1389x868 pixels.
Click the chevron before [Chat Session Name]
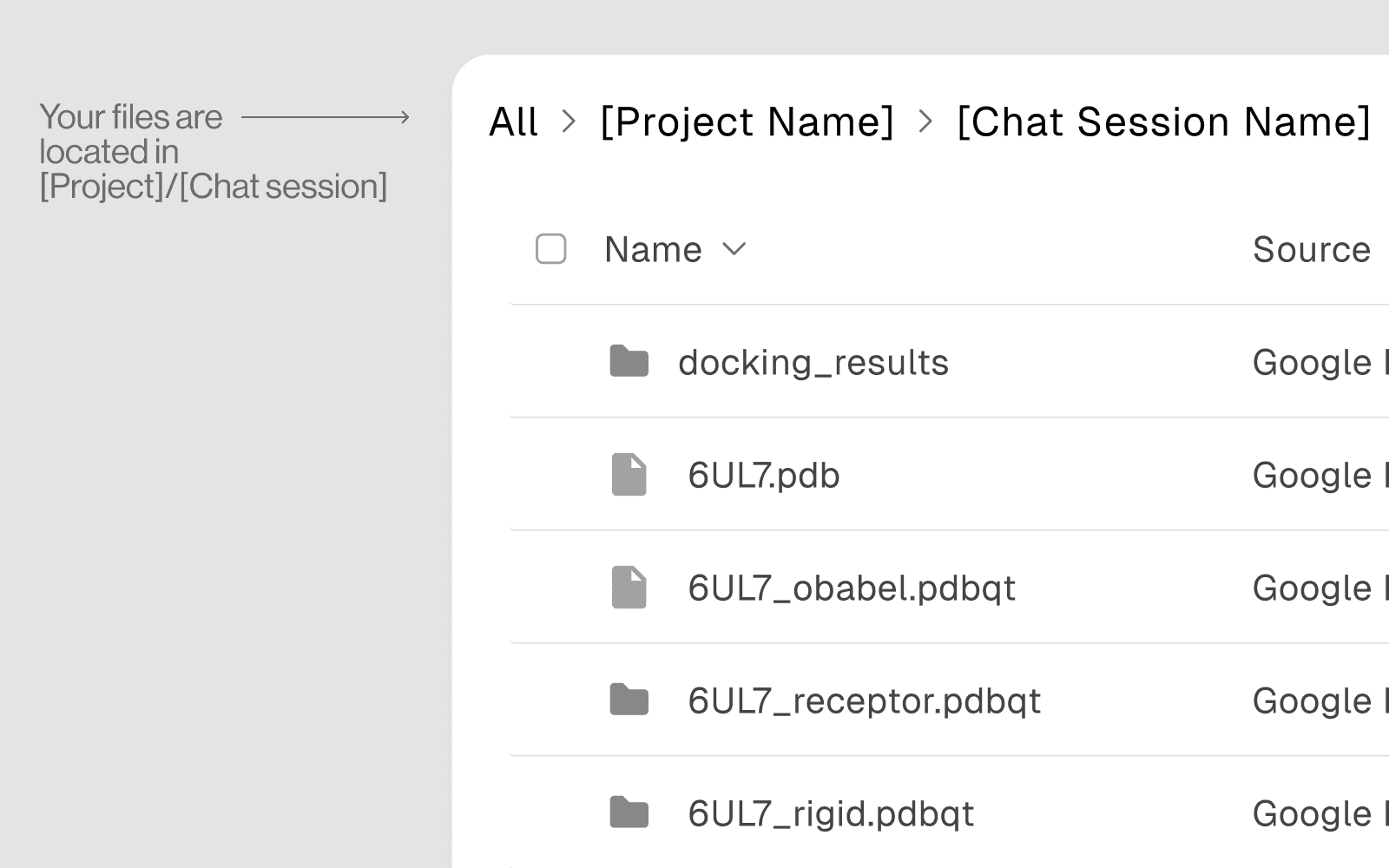click(x=925, y=122)
